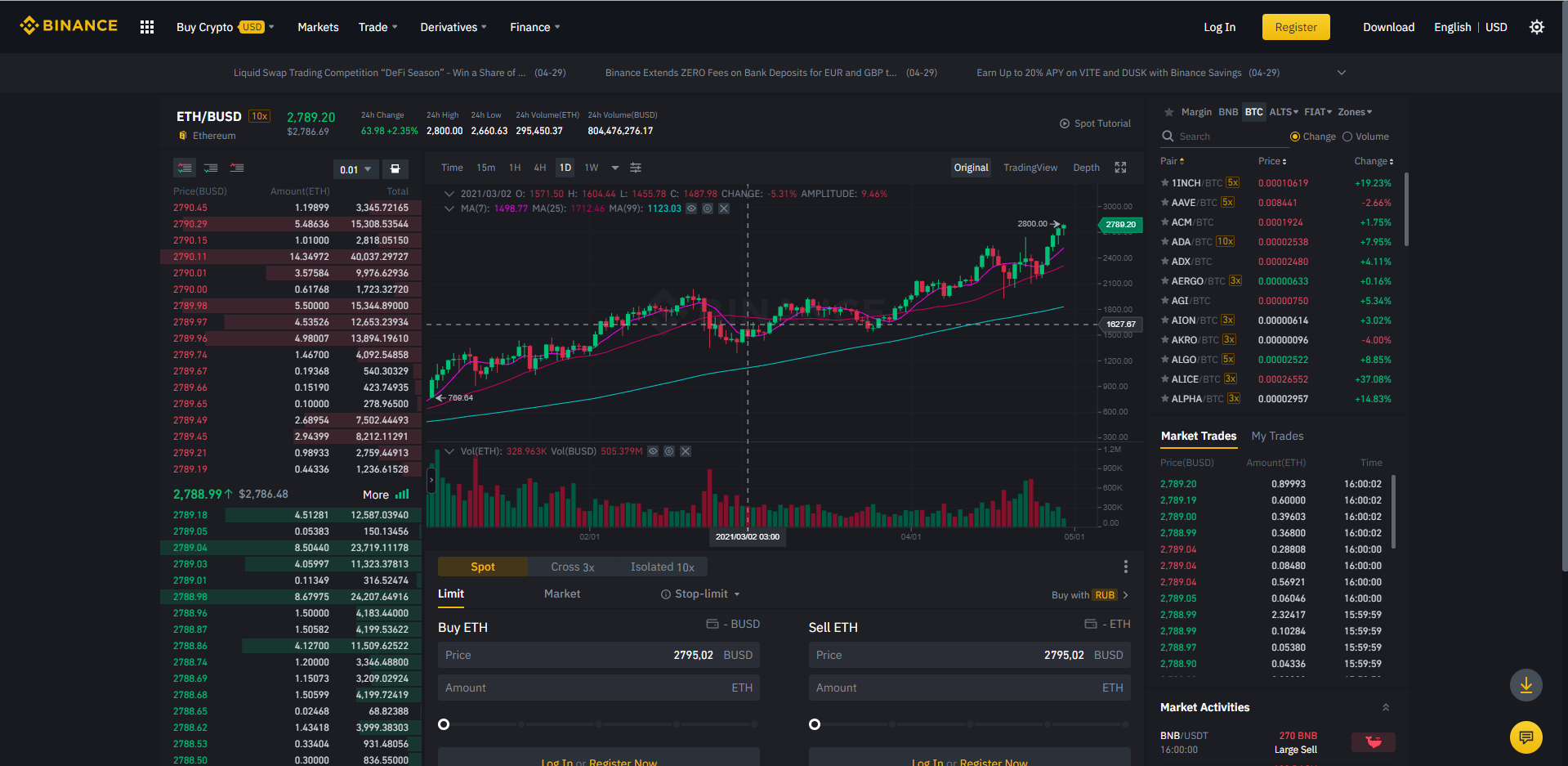
Task: Click Buy with RUB link
Action: [x=1090, y=595]
